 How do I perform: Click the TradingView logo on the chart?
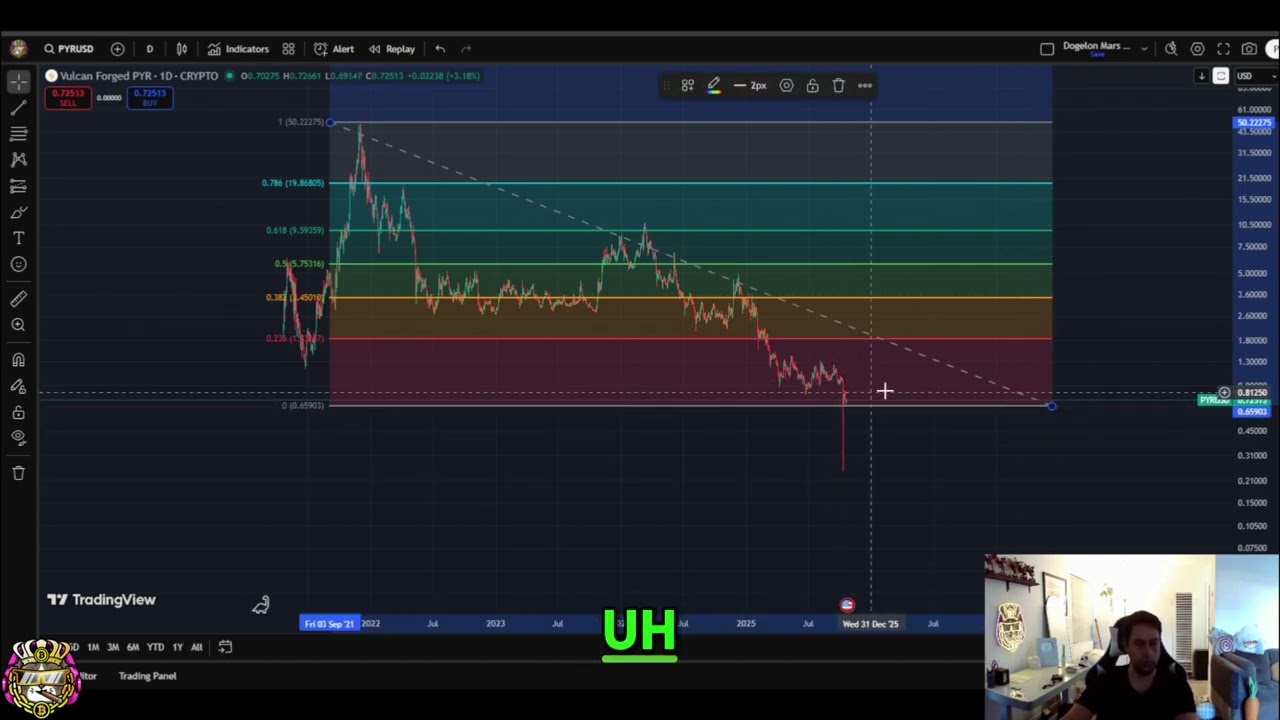click(101, 600)
